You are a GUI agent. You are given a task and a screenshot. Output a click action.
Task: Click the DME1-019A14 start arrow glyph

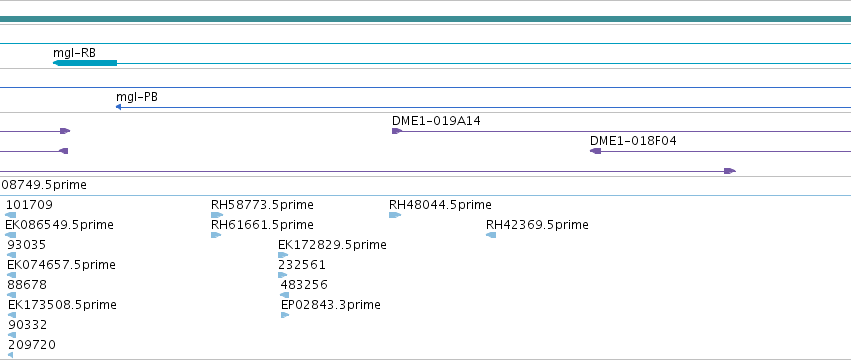[397, 131]
